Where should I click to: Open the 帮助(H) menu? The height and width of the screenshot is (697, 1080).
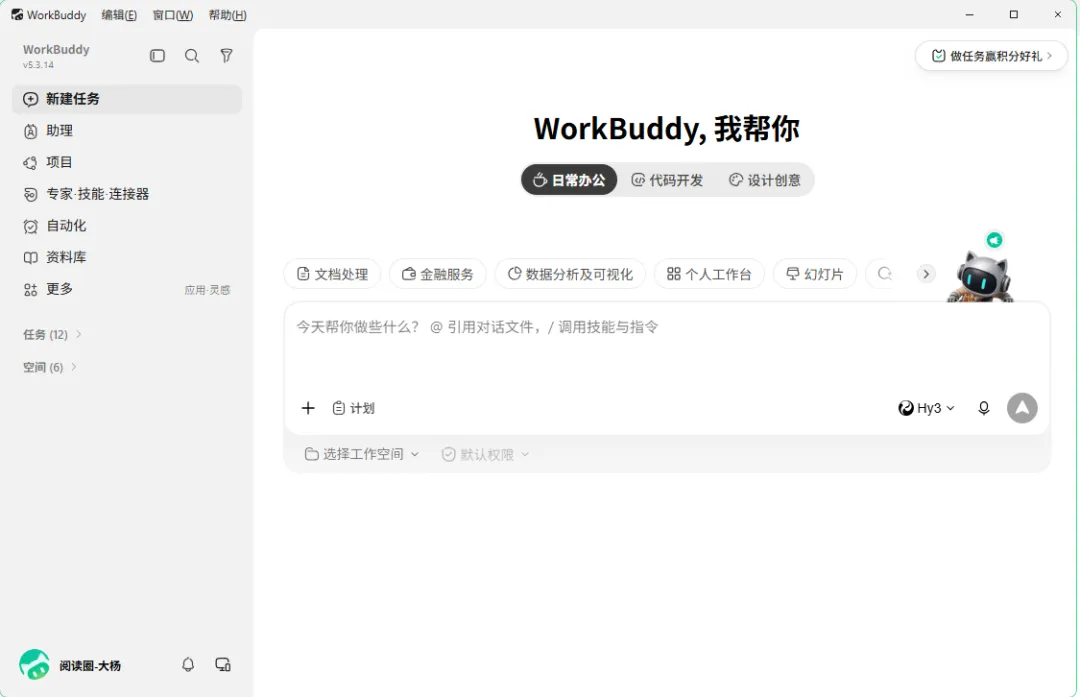tap(227, 15)
